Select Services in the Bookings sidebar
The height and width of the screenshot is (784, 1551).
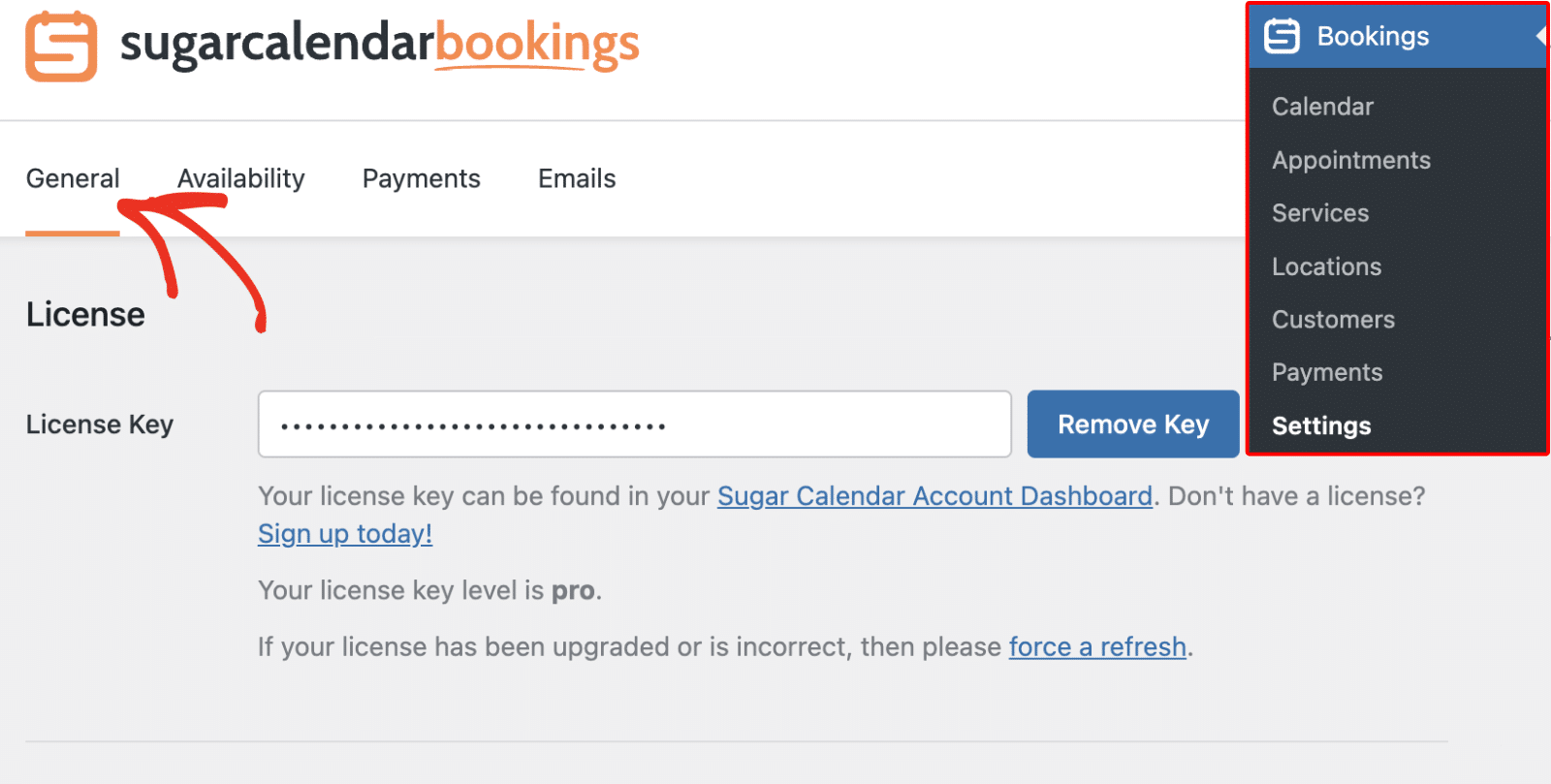coord(1319,213)
